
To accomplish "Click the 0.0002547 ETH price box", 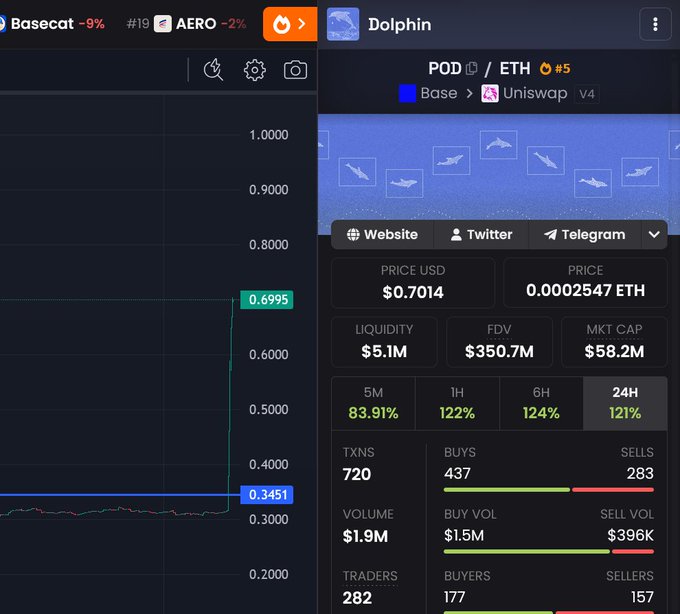I will click(x=585, y=283).
